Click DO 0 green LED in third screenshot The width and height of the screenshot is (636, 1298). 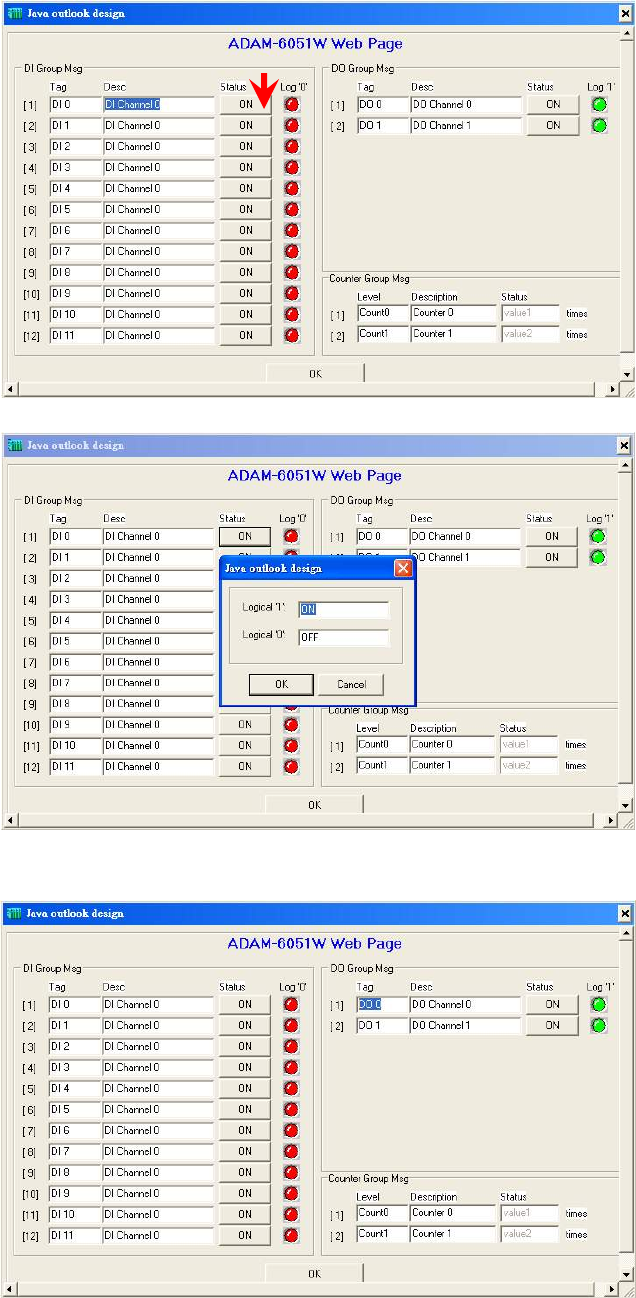click(x=599, y=1004)
